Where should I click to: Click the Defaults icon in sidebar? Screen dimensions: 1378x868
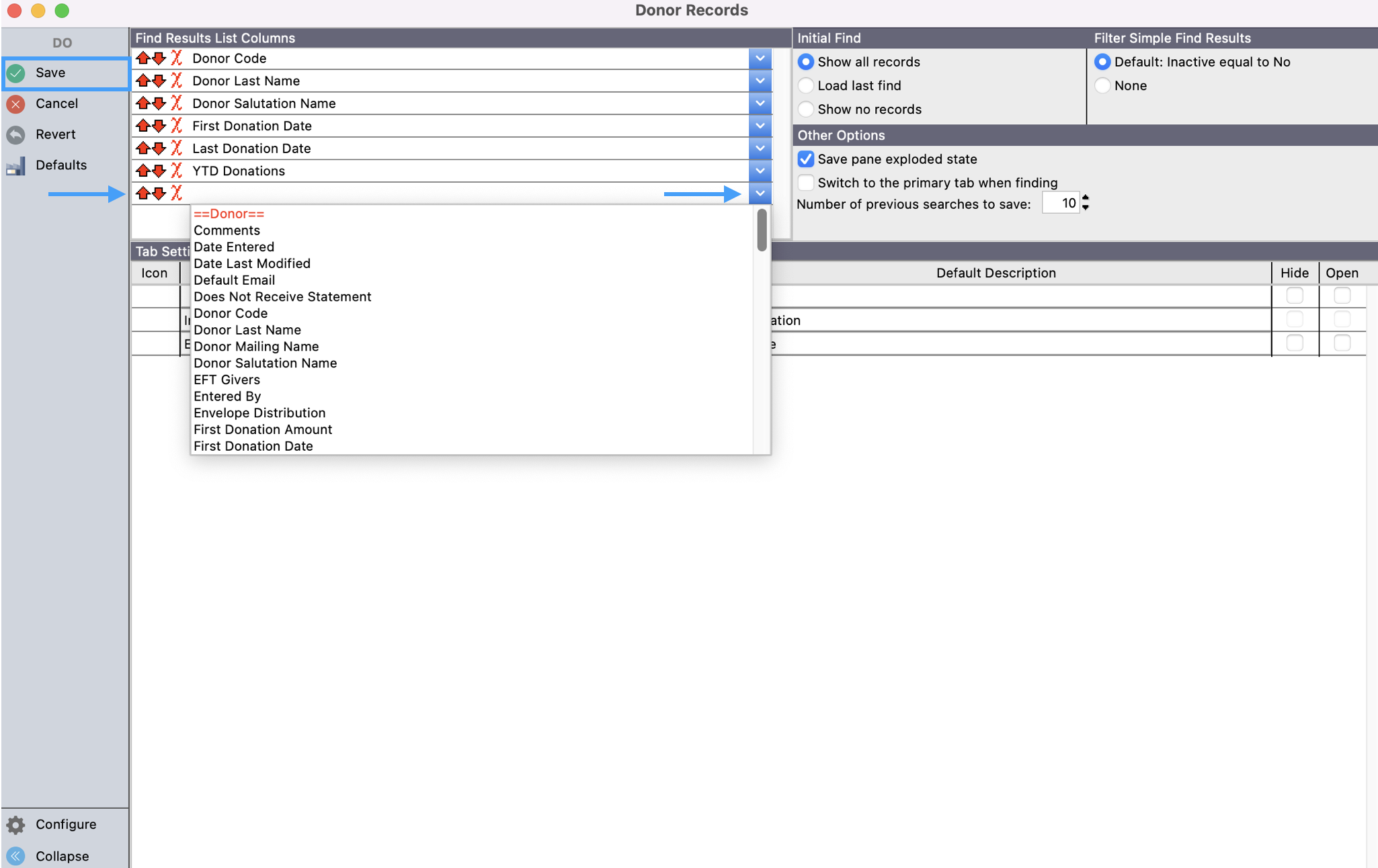tap(16, 165)
